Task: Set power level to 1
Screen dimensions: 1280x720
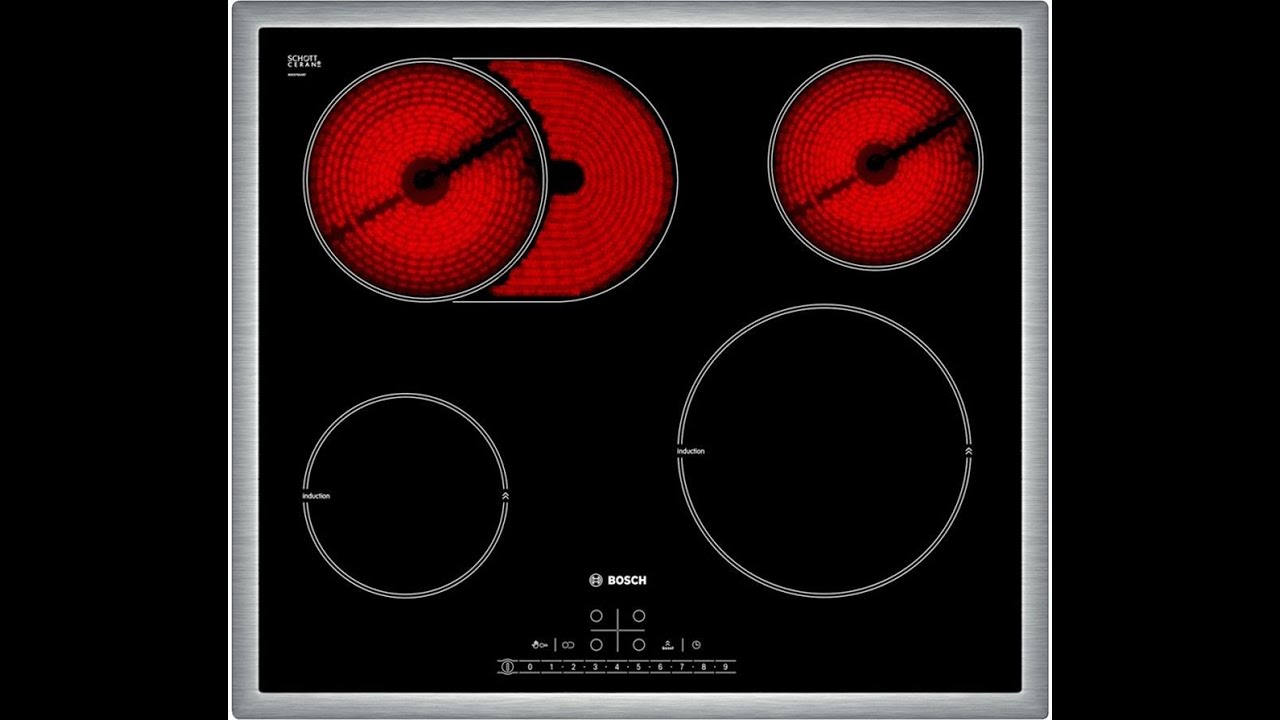Action: click(551, 666)
